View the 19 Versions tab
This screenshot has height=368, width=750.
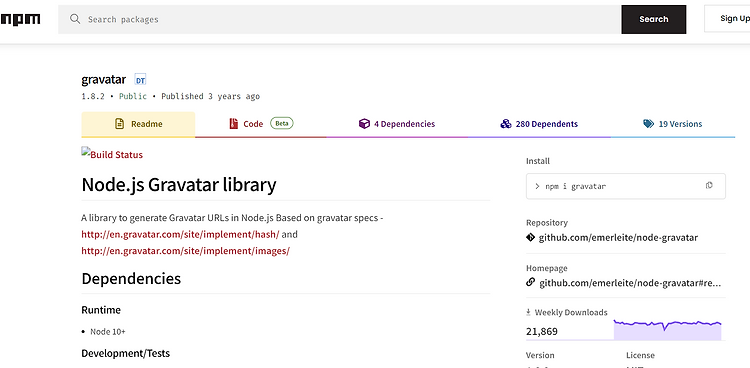click(673, 124)
